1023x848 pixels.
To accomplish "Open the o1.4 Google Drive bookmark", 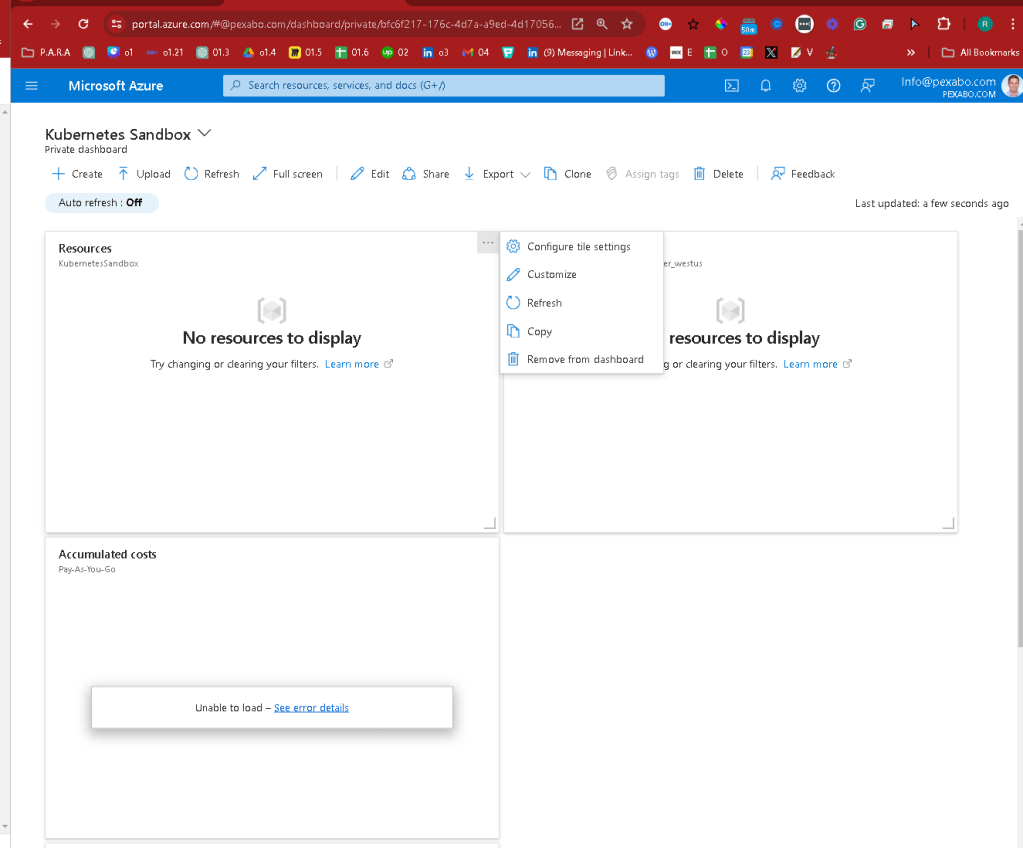I will (x=260, y=52).
